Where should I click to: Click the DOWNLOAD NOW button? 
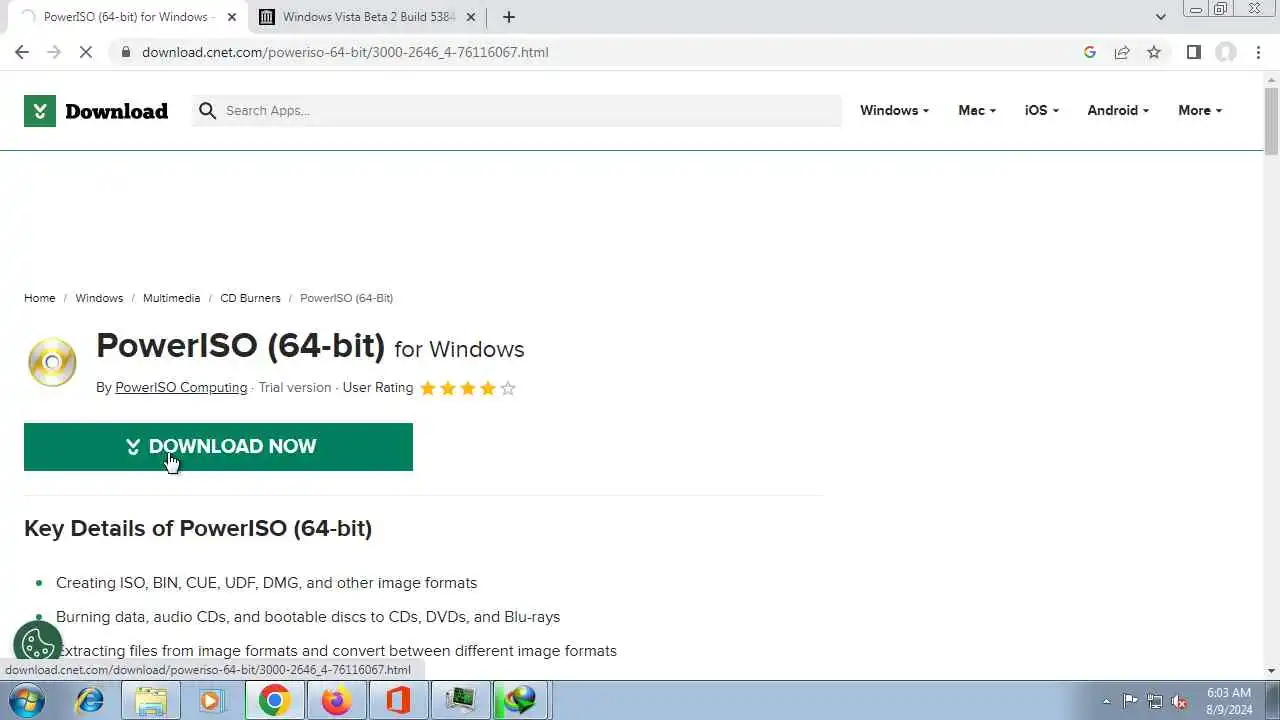tap(218, 447)
